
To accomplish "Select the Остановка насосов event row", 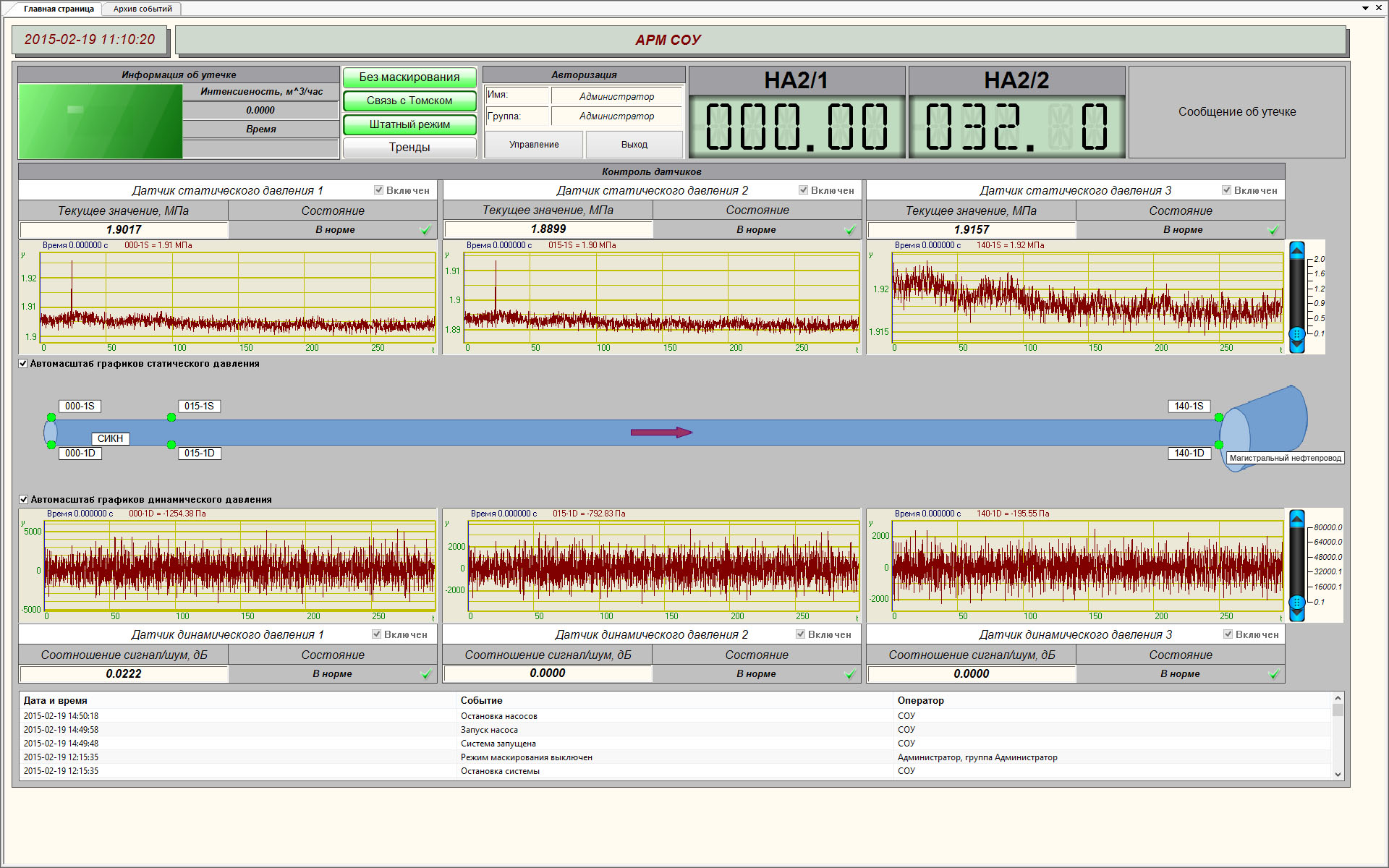I will 676,716.
